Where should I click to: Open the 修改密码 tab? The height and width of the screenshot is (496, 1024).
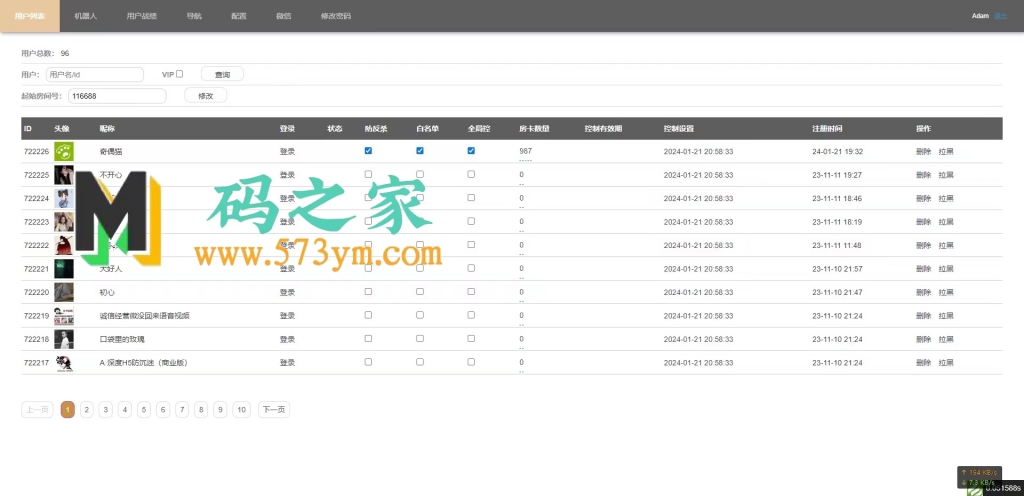click(x=336, y=16)
